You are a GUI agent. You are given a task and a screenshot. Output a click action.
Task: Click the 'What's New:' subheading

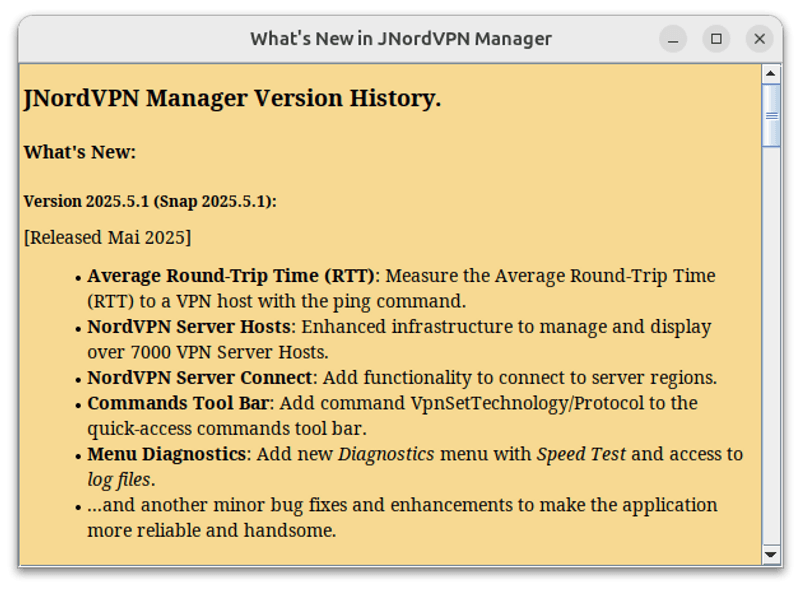[x=80, y=152]
